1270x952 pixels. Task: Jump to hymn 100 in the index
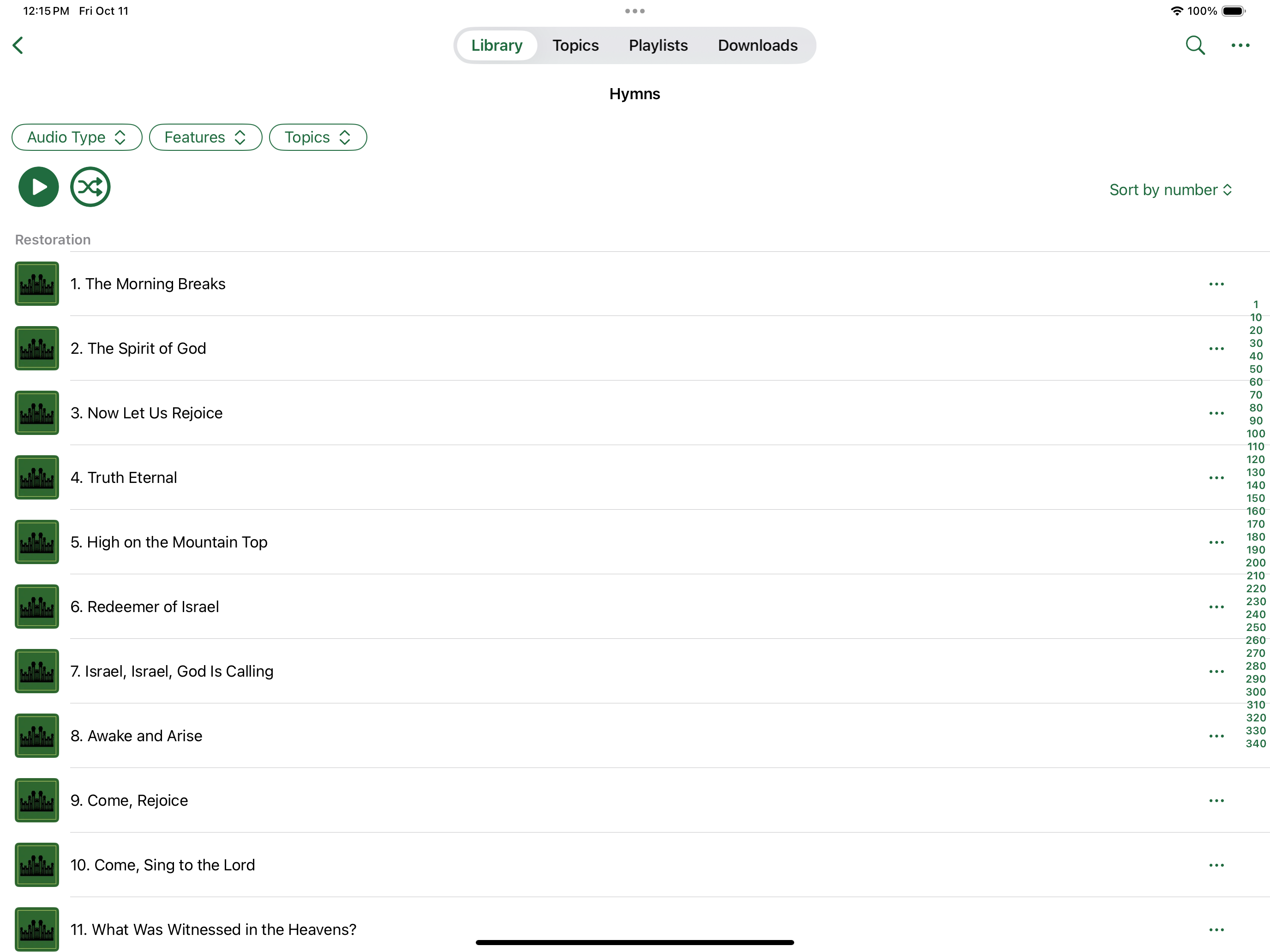click(1256, 434)
